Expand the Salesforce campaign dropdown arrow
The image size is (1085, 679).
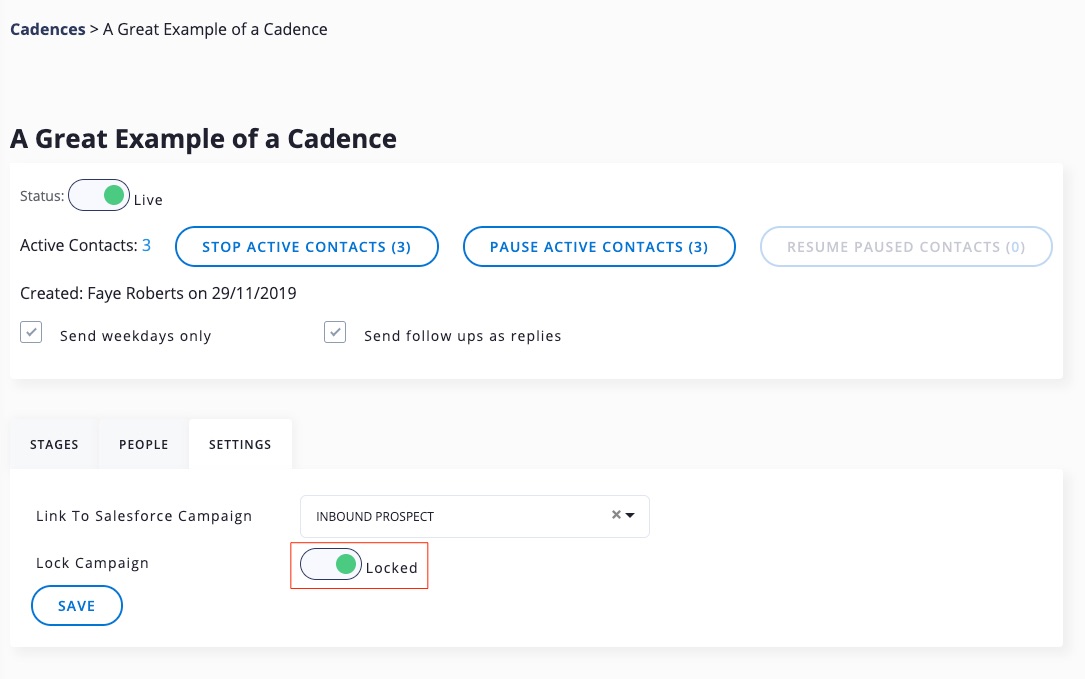631,516
